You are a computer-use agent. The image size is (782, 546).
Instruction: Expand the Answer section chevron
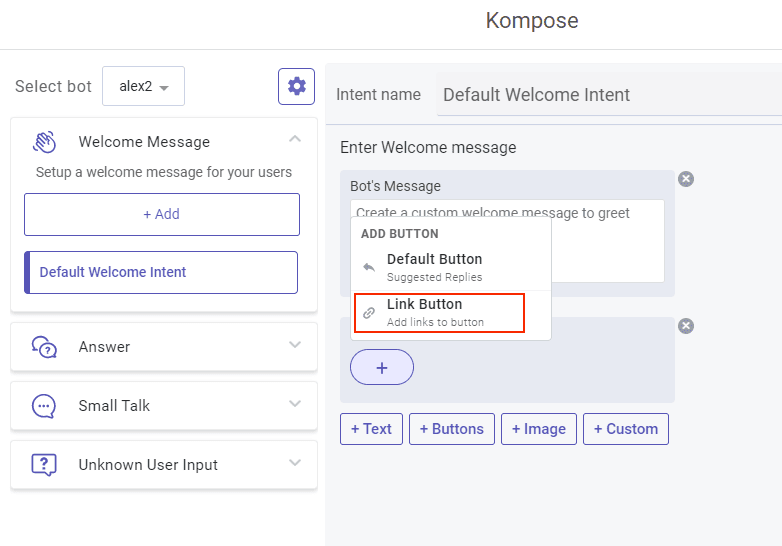(295, 345)
